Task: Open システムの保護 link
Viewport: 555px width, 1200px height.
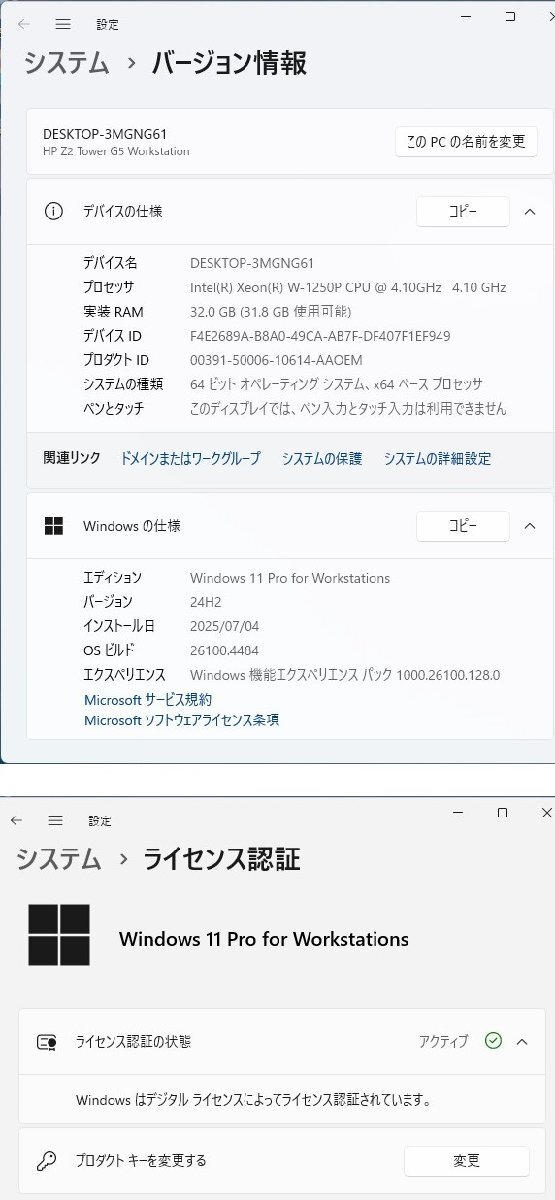Action: tap(322, 458)
